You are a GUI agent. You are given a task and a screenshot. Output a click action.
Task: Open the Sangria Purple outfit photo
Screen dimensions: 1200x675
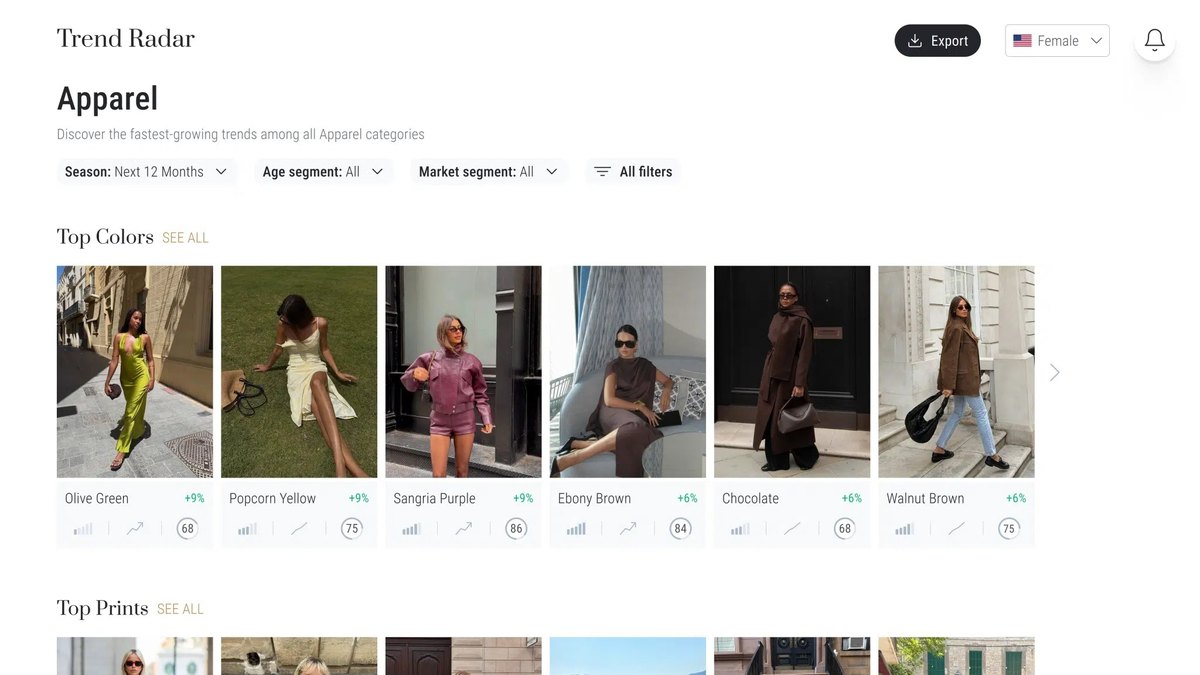[x=463, y=372]
